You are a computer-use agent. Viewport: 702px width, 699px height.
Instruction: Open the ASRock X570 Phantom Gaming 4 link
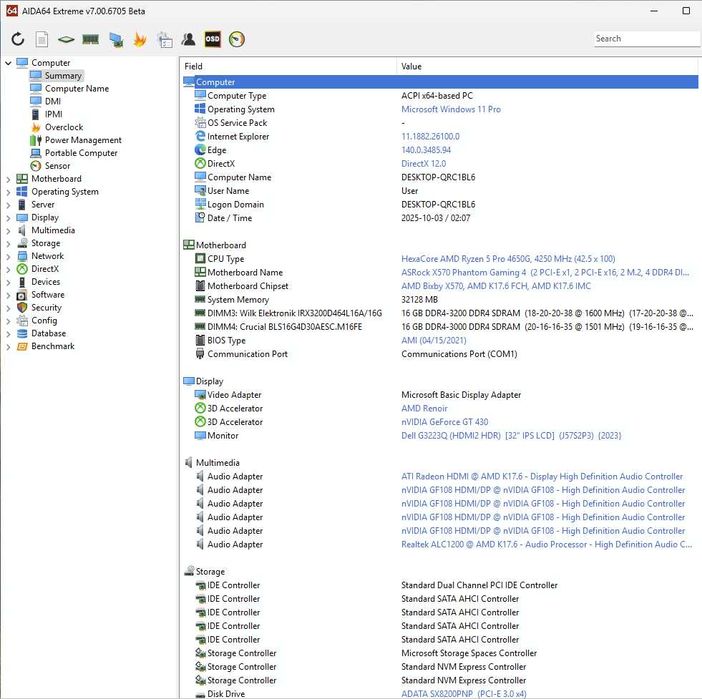pos(545,272)
